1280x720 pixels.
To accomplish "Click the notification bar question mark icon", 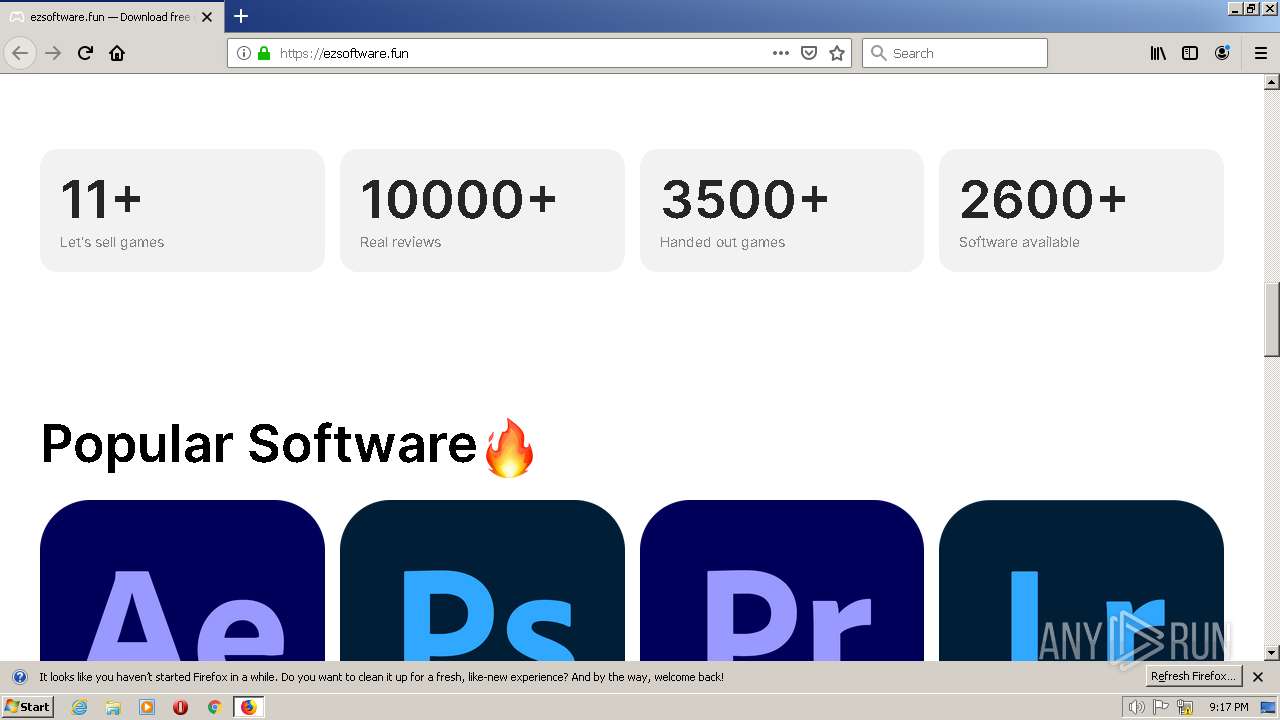I will tap(19, 677).
